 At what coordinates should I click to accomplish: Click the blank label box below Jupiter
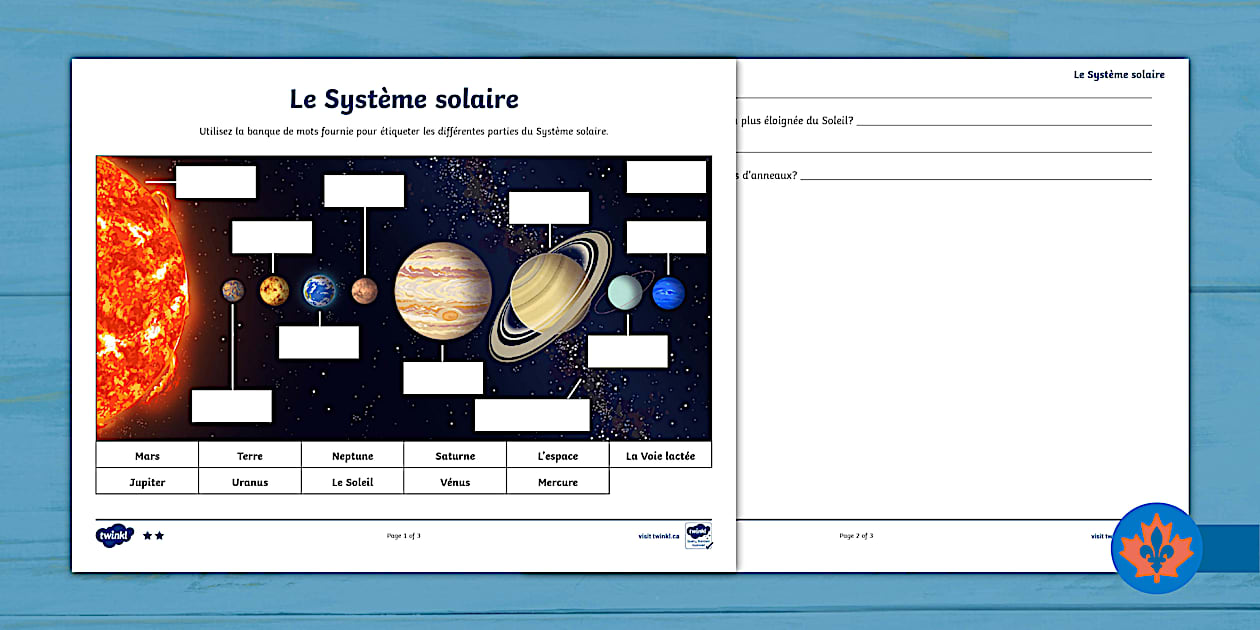[x=443, y=378]
